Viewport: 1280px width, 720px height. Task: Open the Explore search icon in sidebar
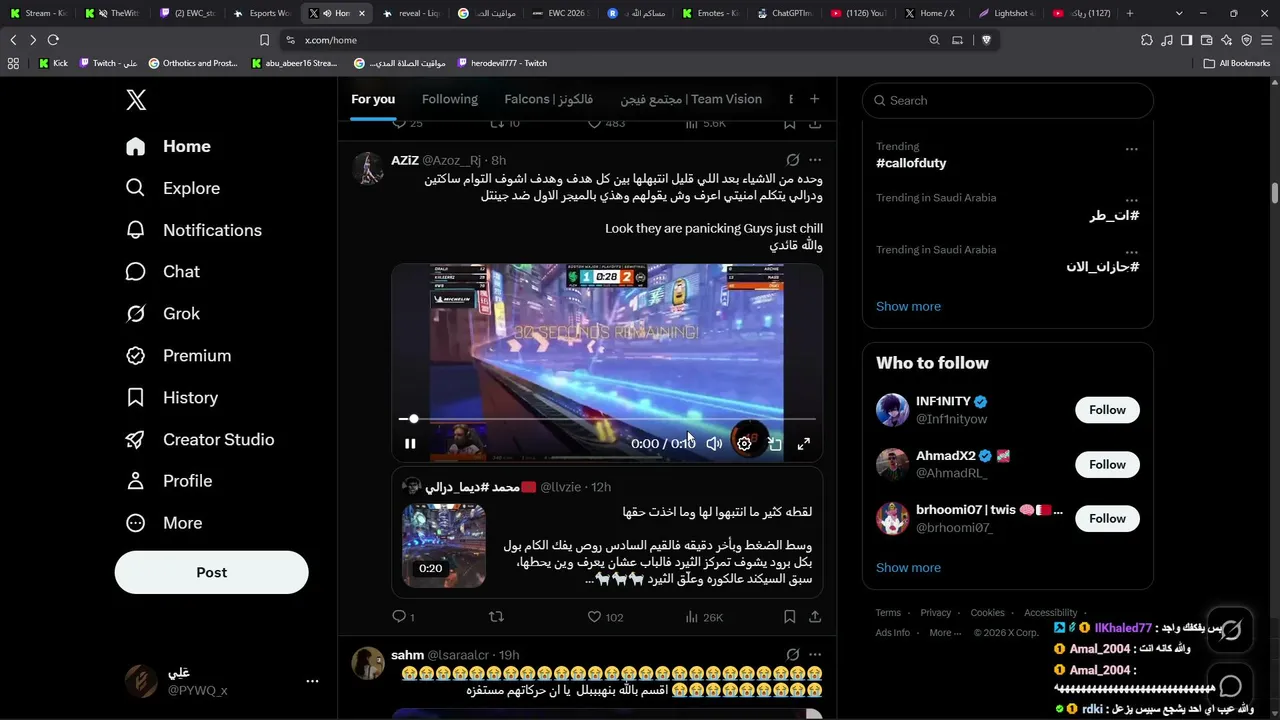point(136,188)
